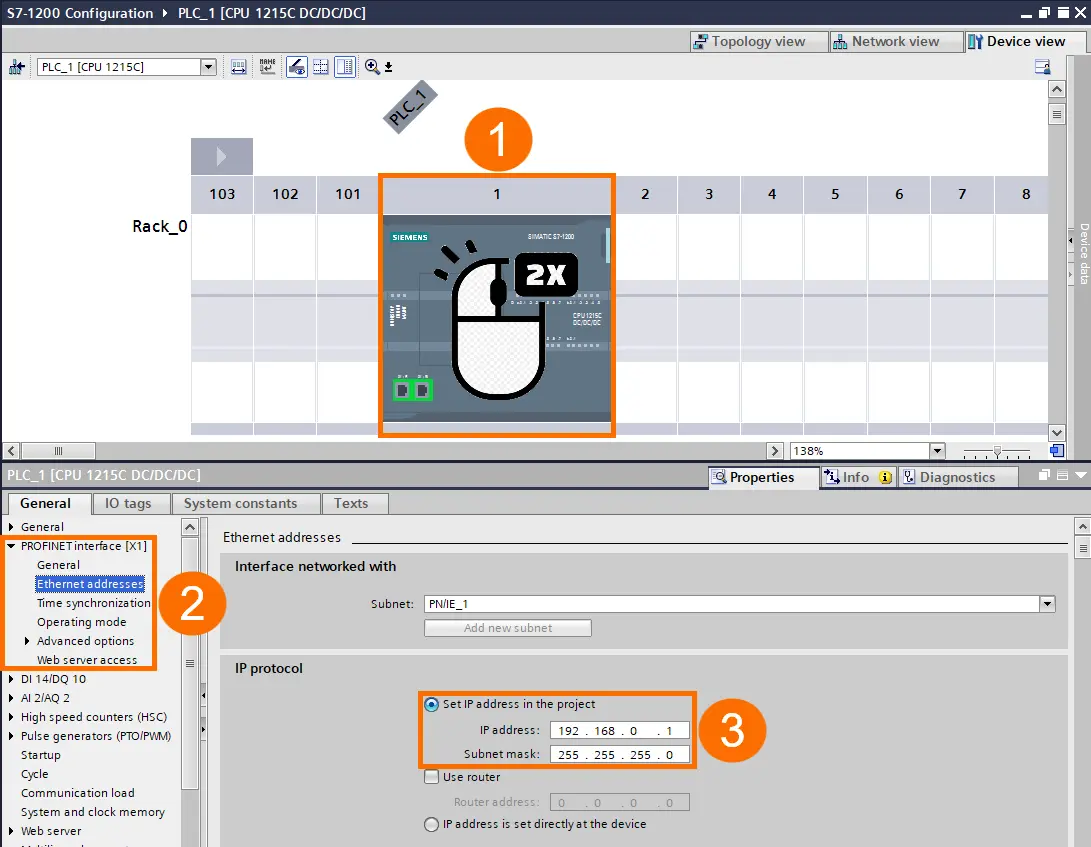
Task: Open the Subnet PN/IE_1 dropdown
Action: click(x=1047, y=604)
